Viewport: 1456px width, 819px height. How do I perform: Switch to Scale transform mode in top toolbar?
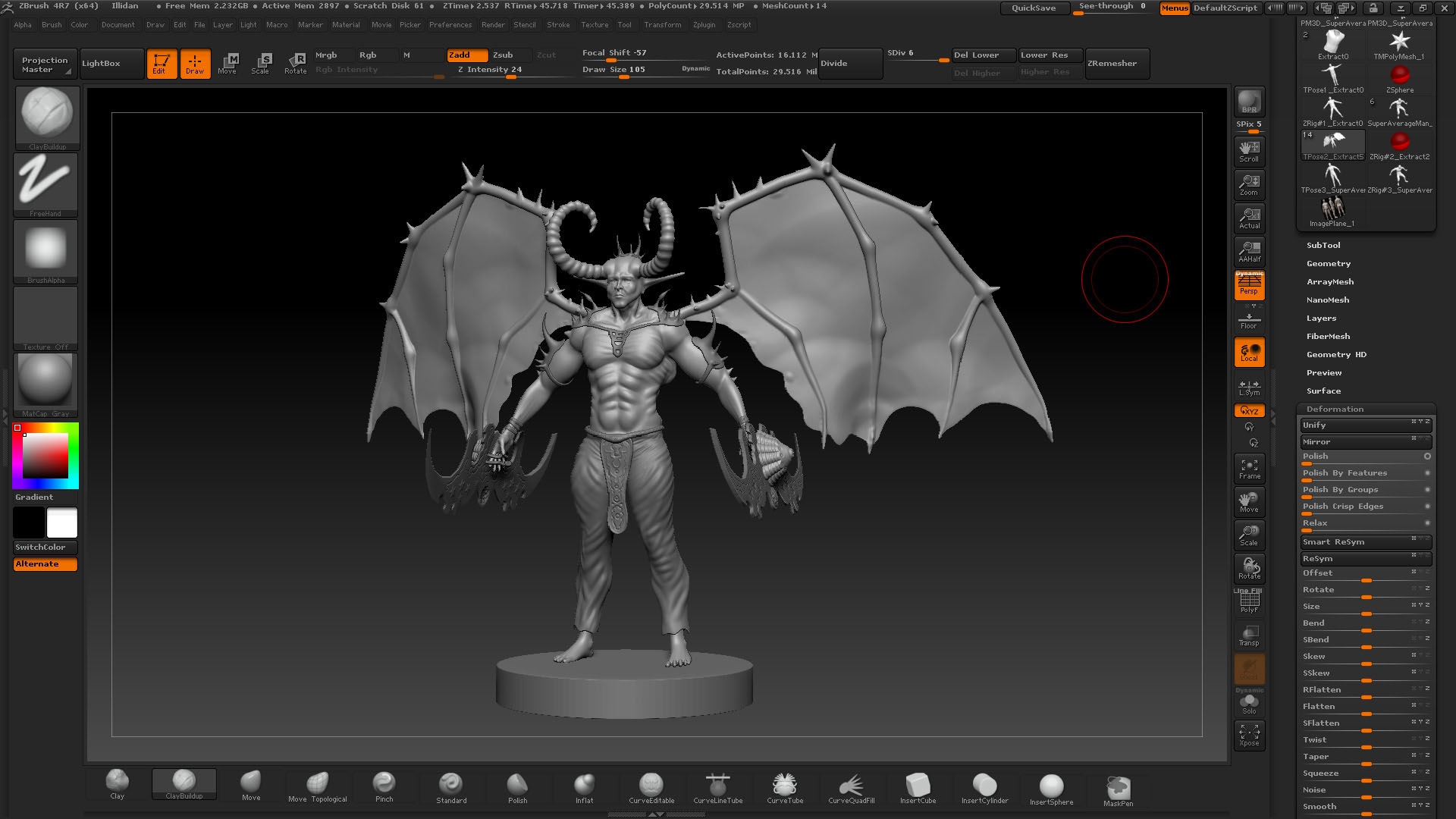click(261, 64)
